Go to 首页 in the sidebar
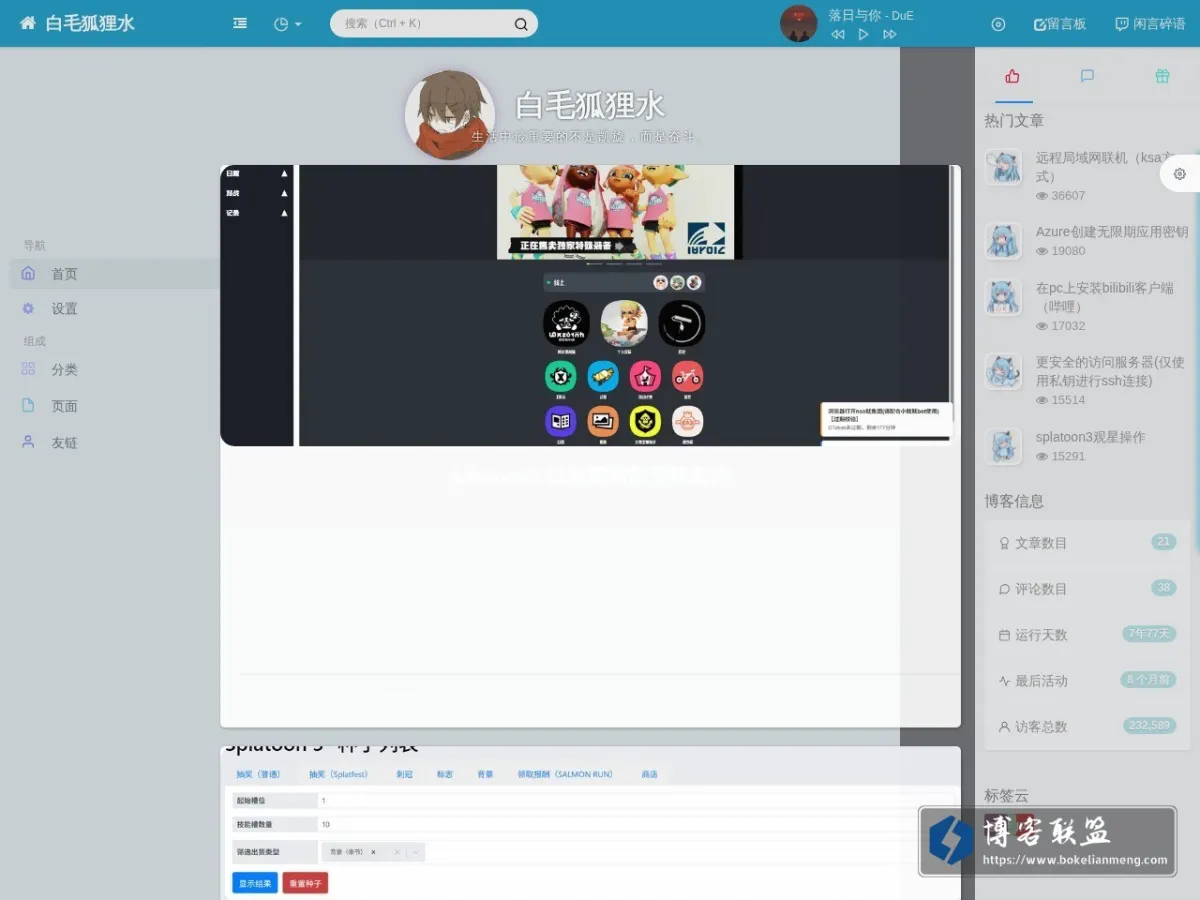1200x900 pixels. pos(115,274)
